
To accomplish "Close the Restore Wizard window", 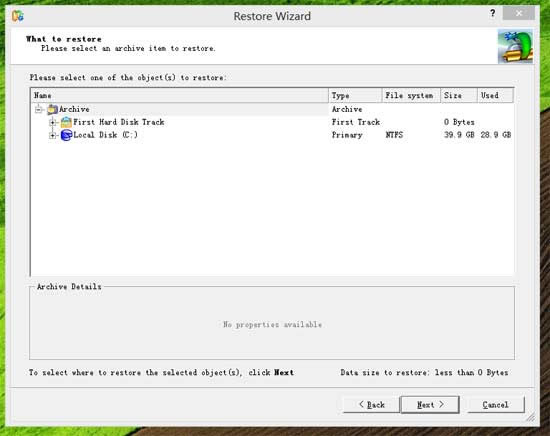I will (518, 13).
